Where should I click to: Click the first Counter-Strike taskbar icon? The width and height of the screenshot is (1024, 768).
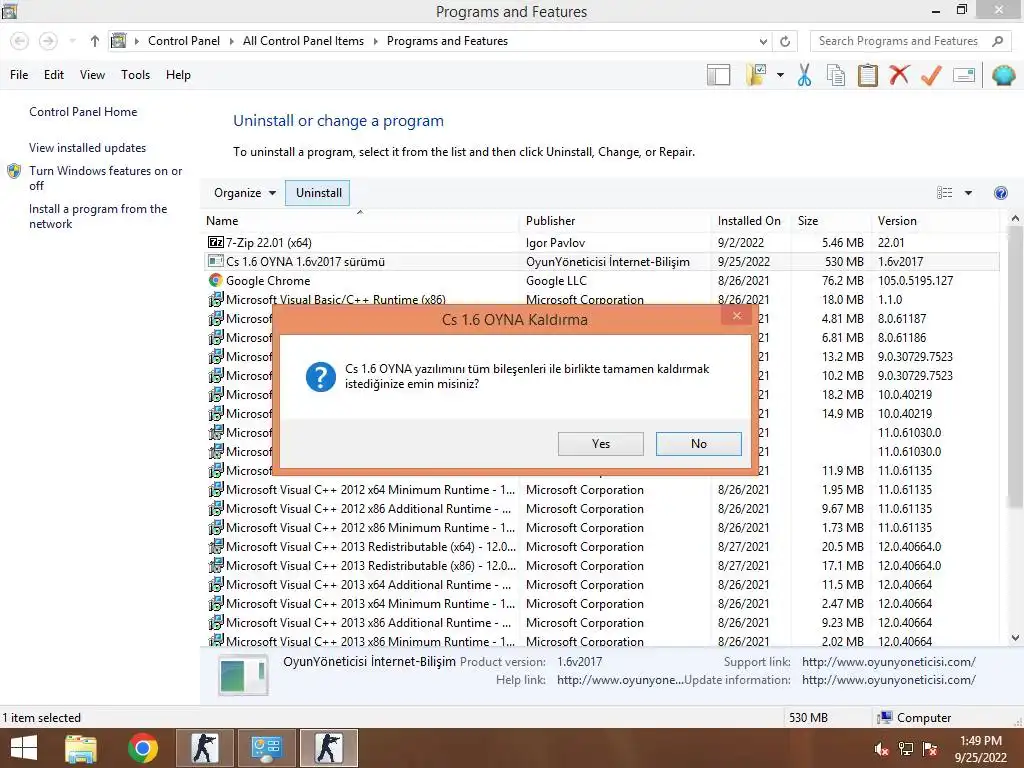click(204, 748)
